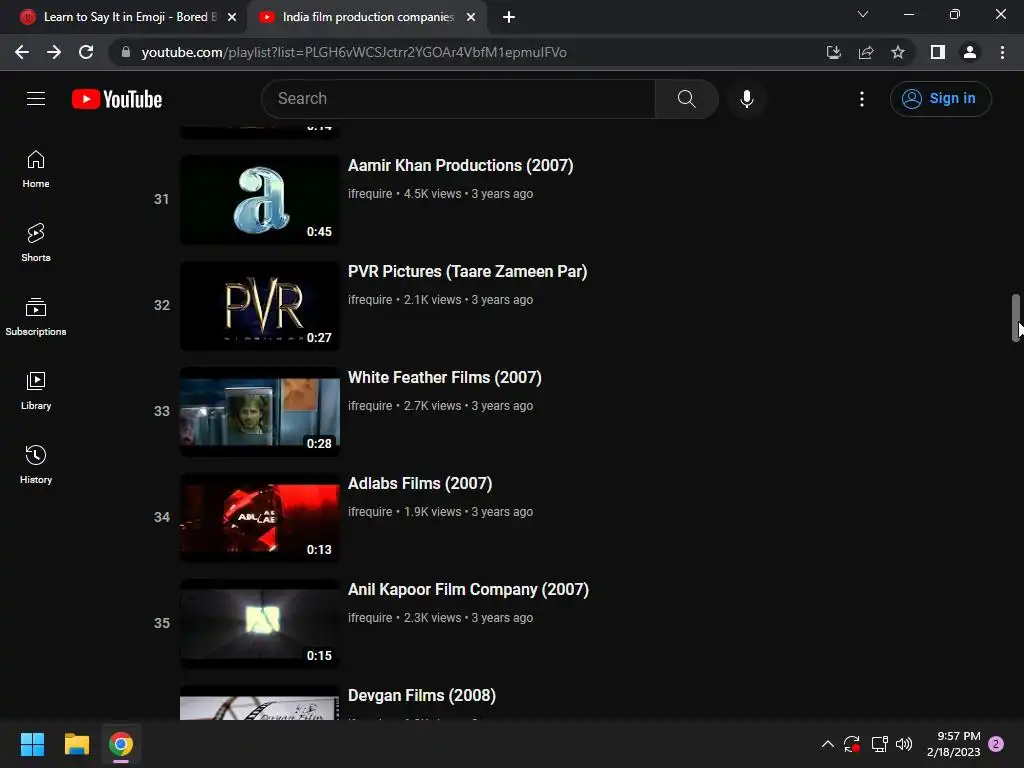
Task: Select India film production companies tab
Action: 368,17
